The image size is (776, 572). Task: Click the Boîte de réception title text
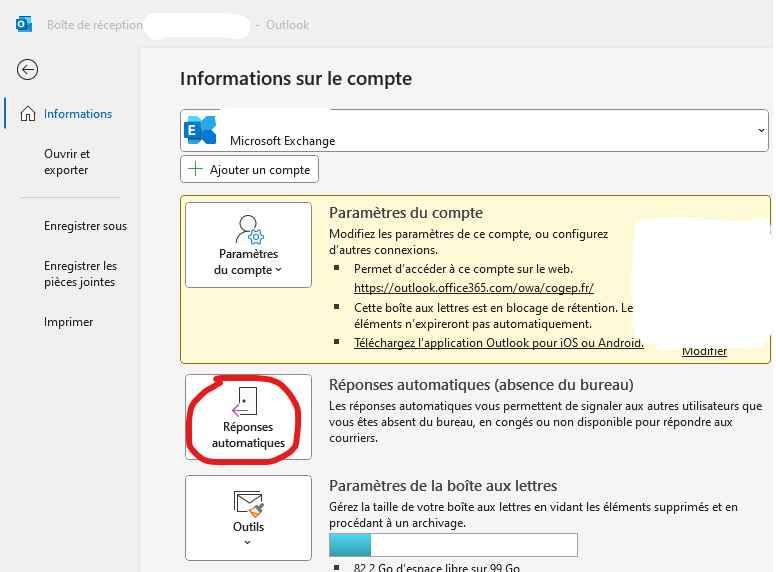(95, 25)
